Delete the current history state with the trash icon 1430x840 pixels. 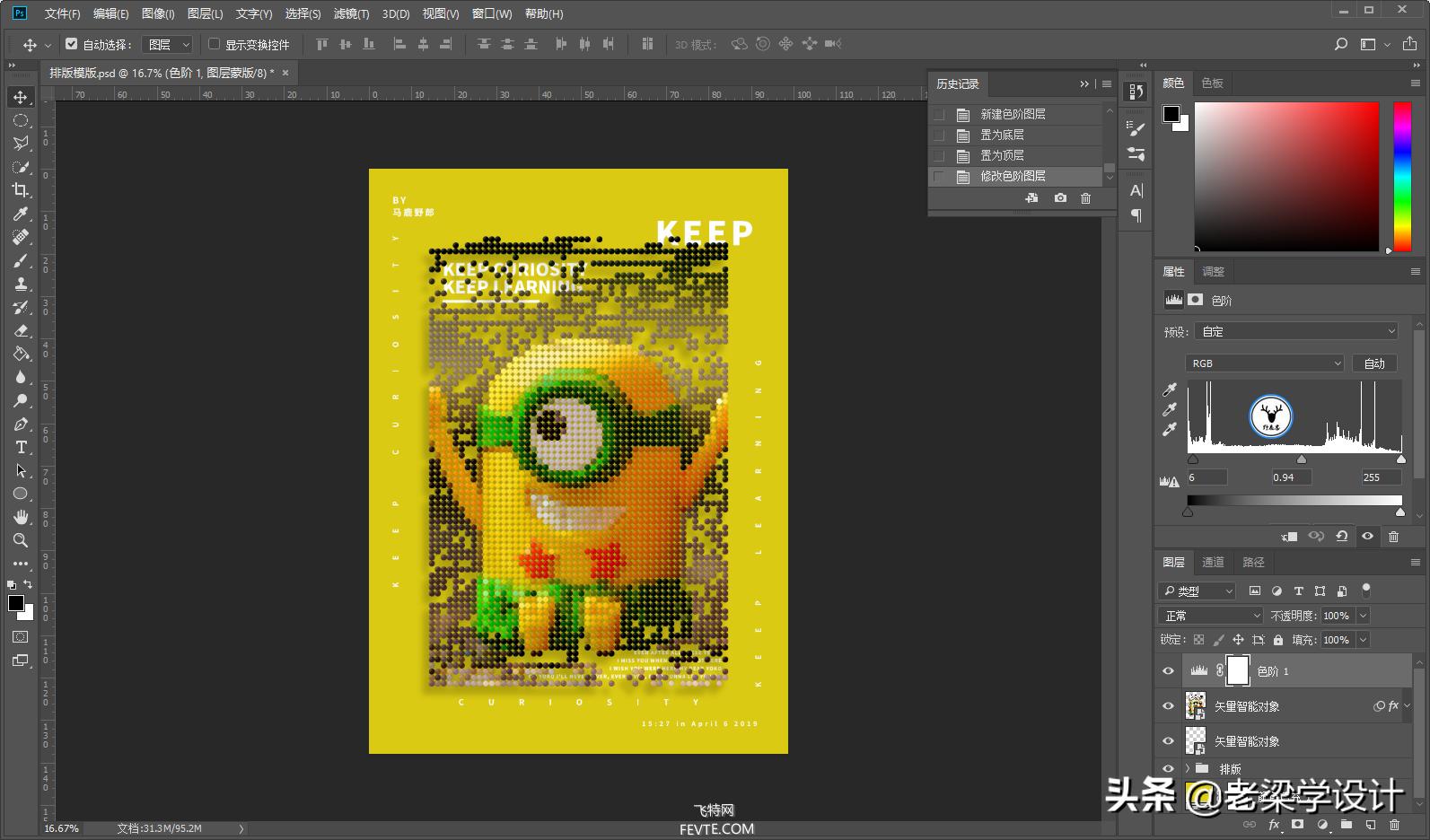pos(1085,198)
